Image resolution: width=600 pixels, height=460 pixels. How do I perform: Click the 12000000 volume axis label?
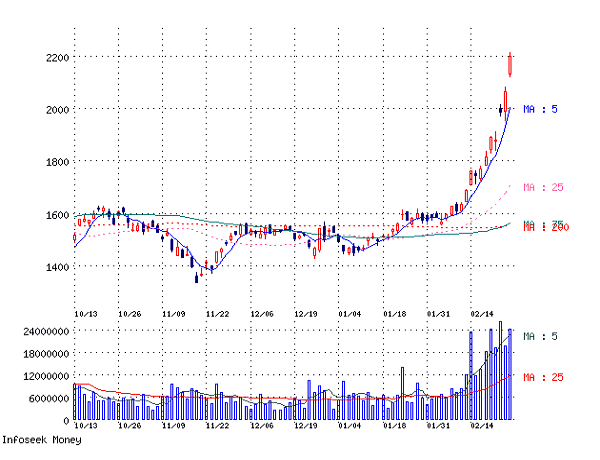point(46,377)
